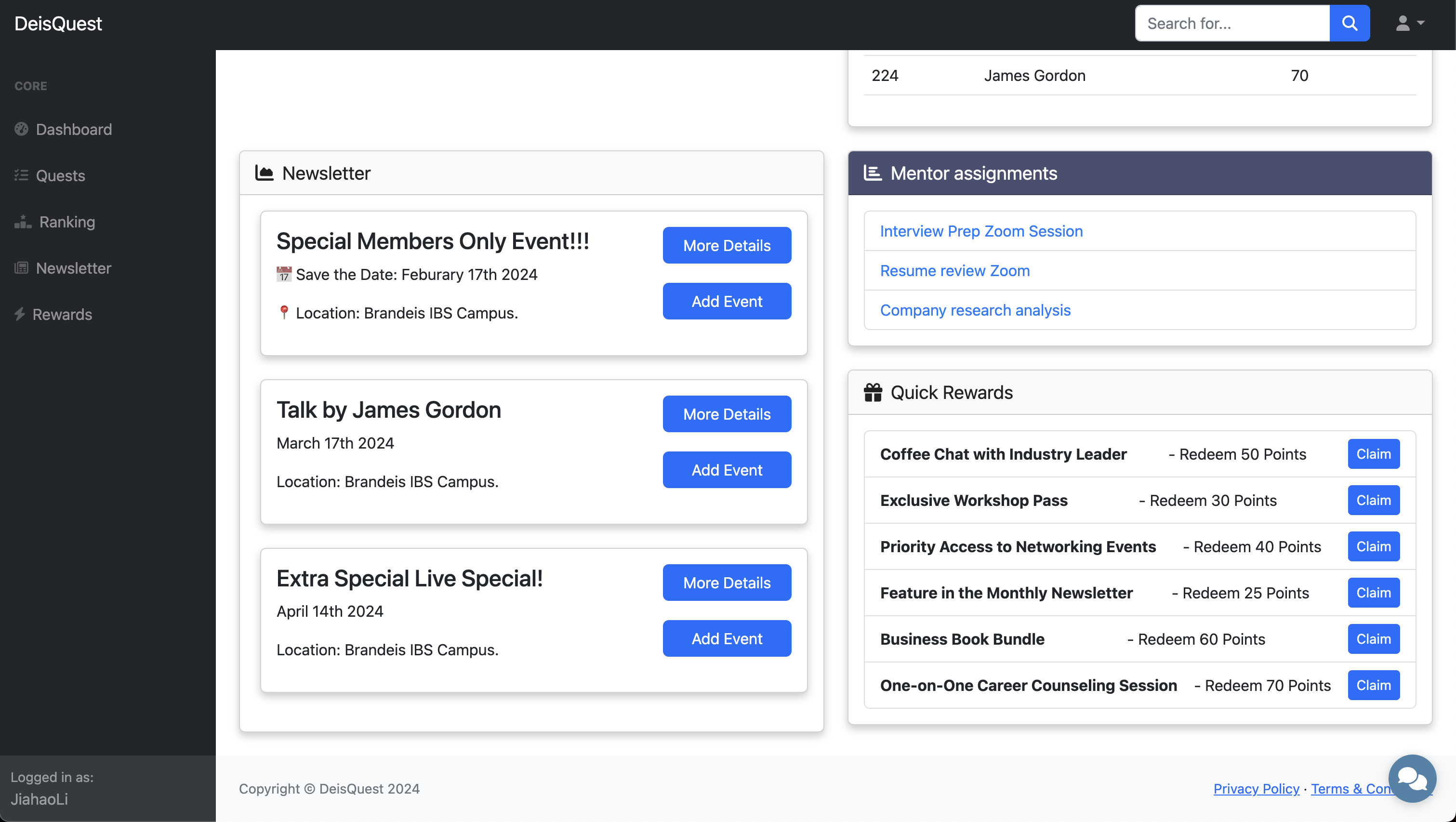Open Interview Prep Zoom Session link
This screenshot has width=1456, height=822.
(x=981, y=231)
